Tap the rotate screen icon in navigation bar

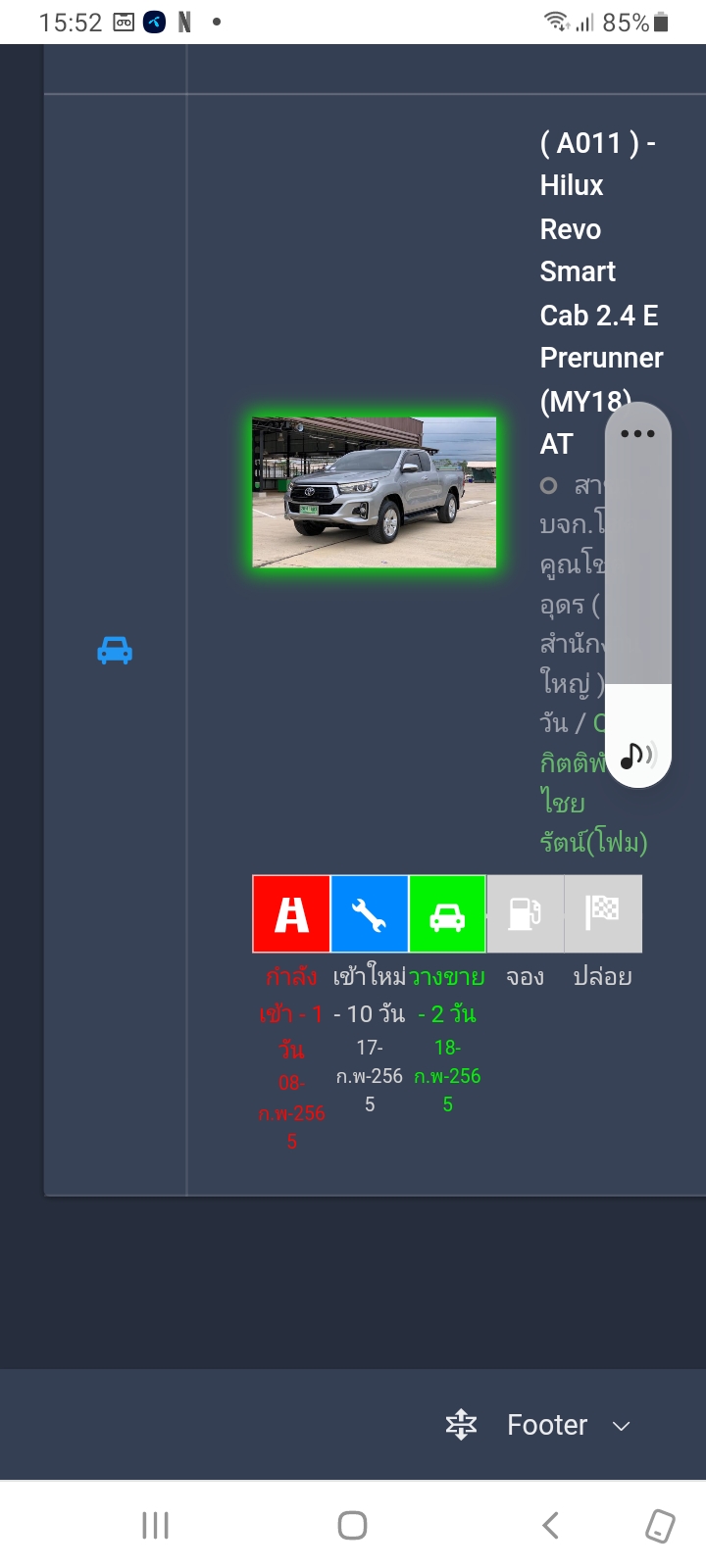coord(660,1526)
